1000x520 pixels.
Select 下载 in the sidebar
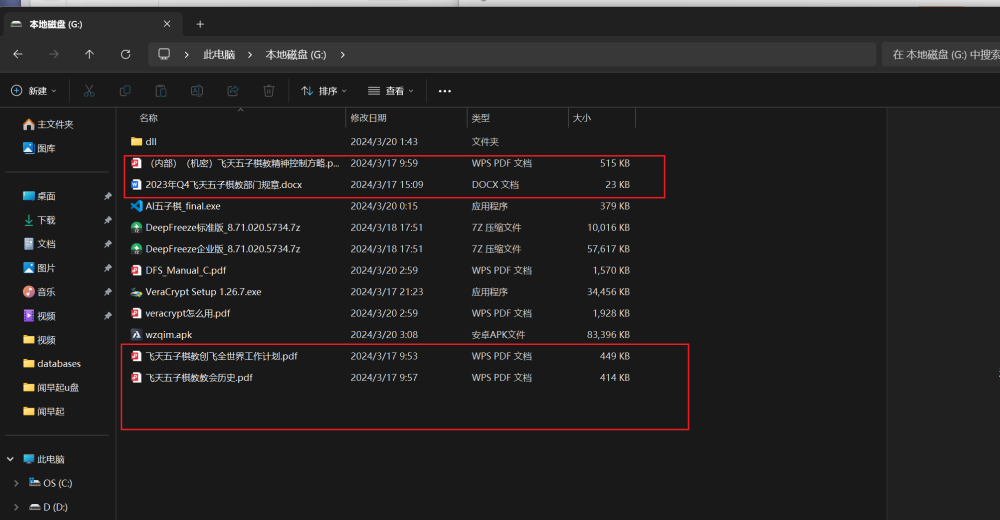click(x=46, y=220)
